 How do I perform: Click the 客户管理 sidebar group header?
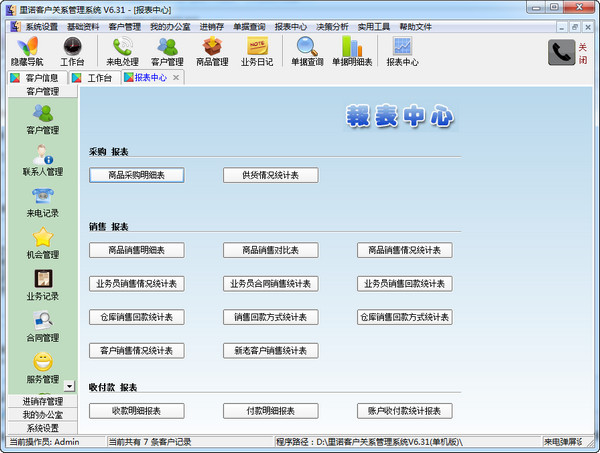42,91
